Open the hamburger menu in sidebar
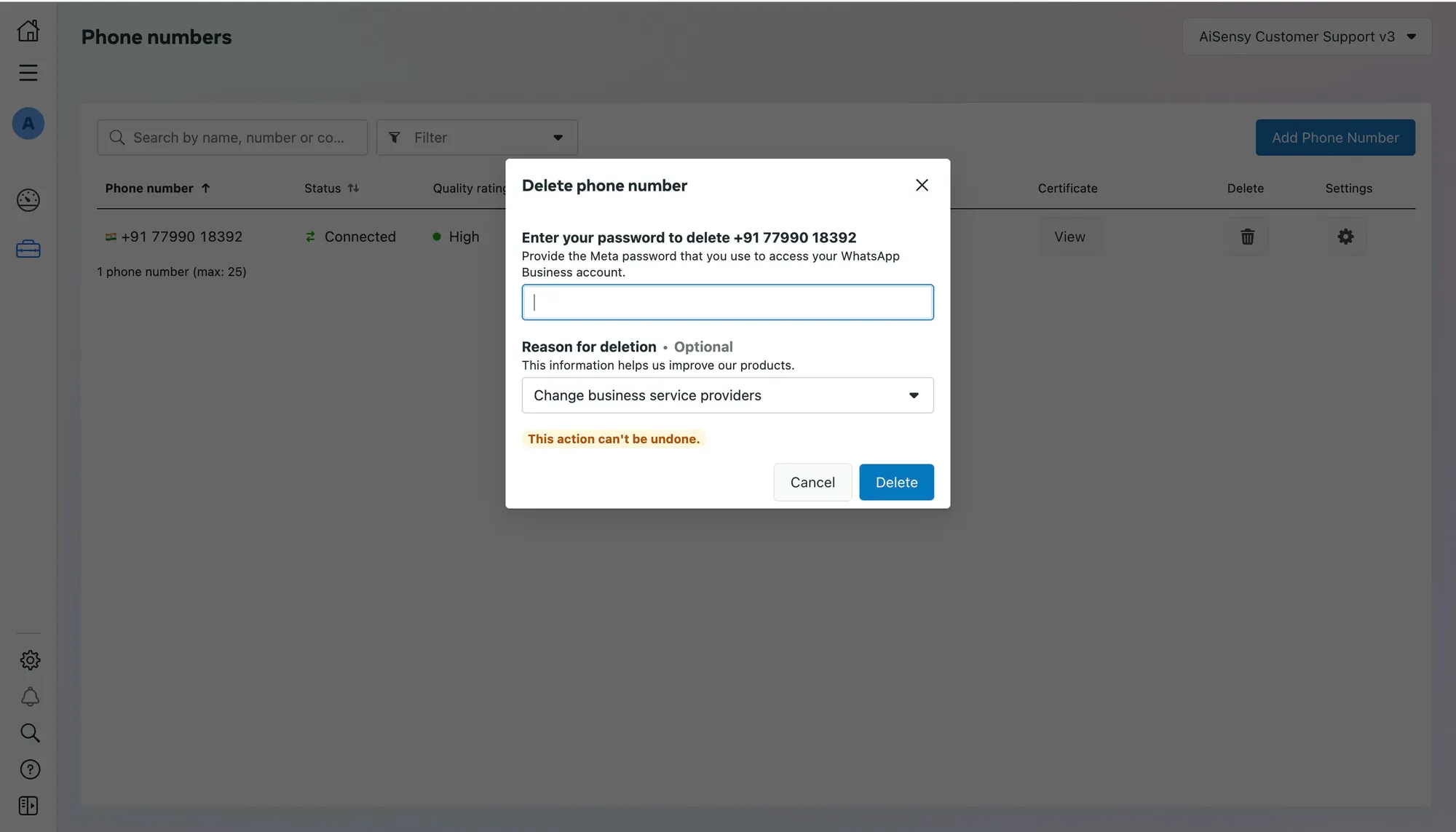This screenshot has height=832, width=1456. coord(28,73)
